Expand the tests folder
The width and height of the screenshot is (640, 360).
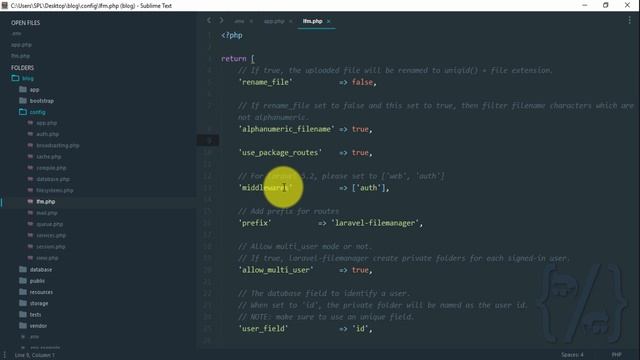[x=30, y=314]
